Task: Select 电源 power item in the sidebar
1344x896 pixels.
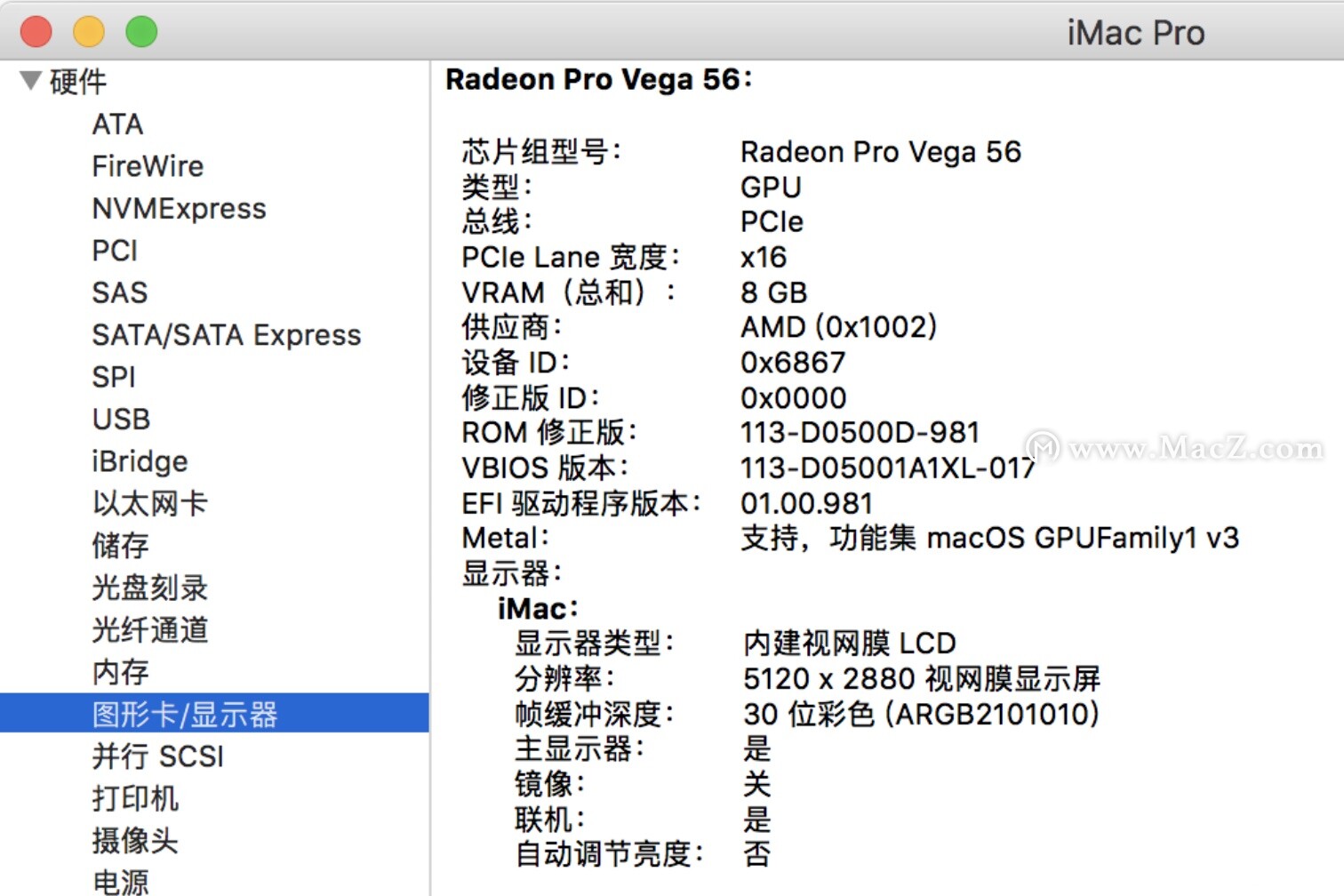Action: [121, 882]
